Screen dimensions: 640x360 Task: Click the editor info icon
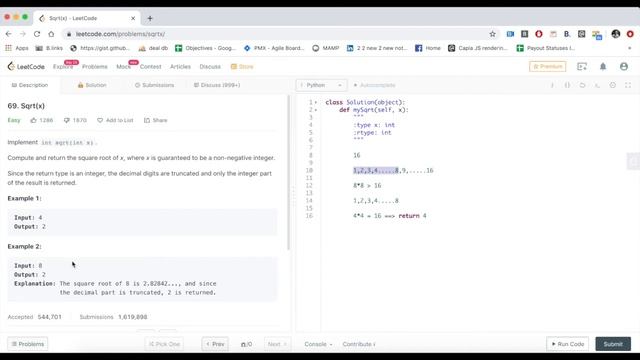tap(552, 85)
